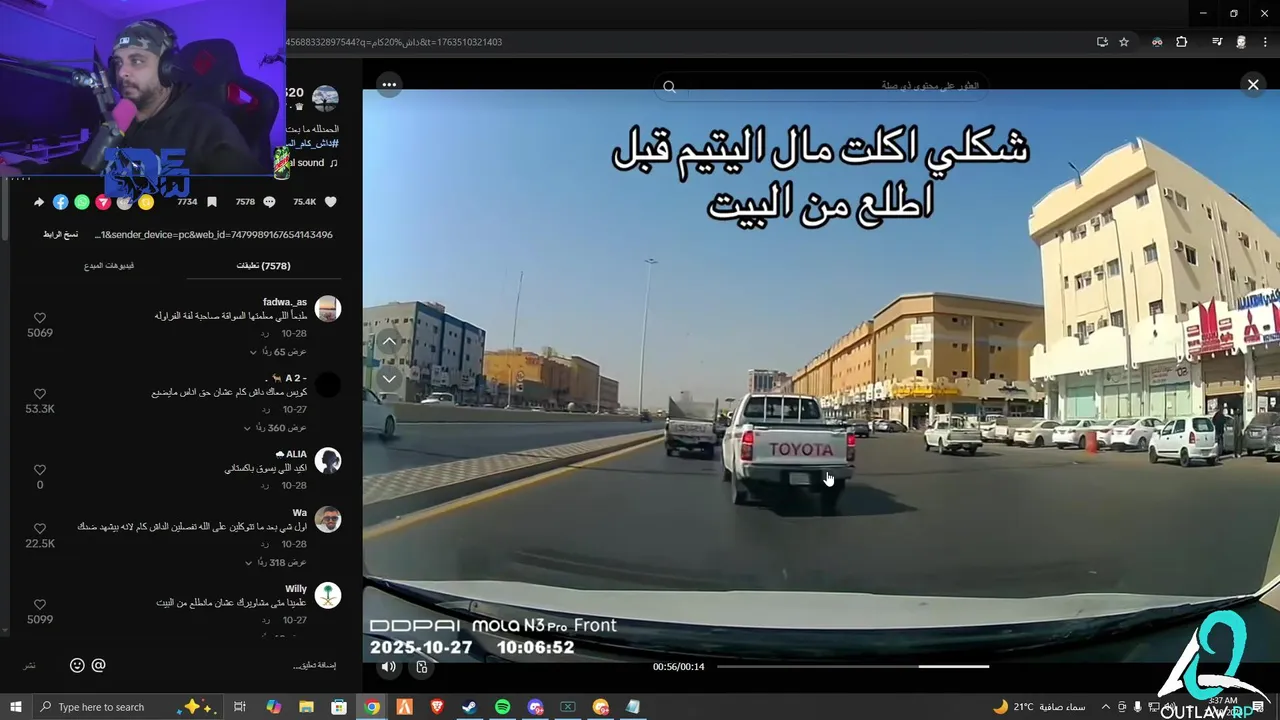Focus the related content search field
Screen dimensions: 1280x720
click(x=820, y=86)
